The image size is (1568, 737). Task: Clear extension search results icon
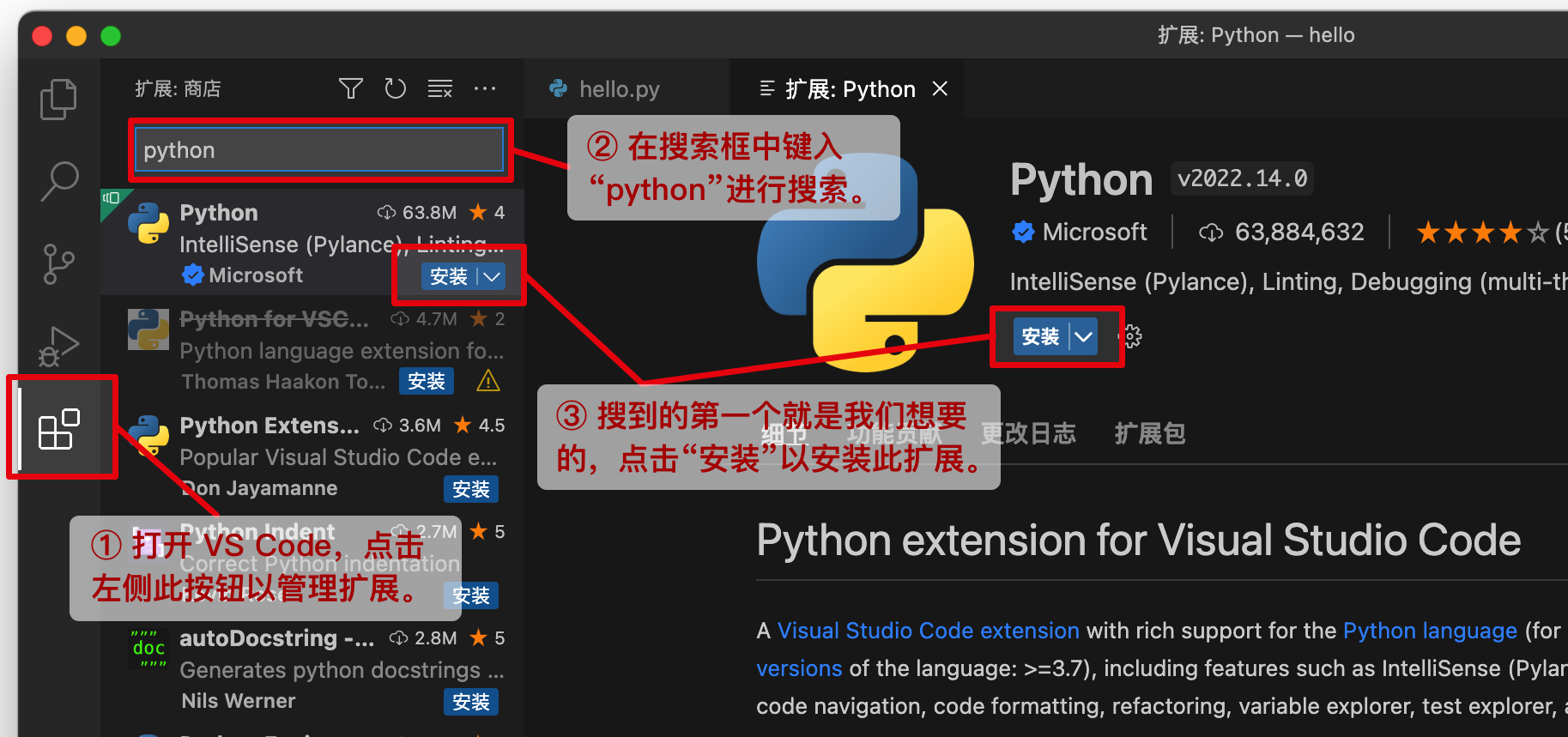[440, 88]
